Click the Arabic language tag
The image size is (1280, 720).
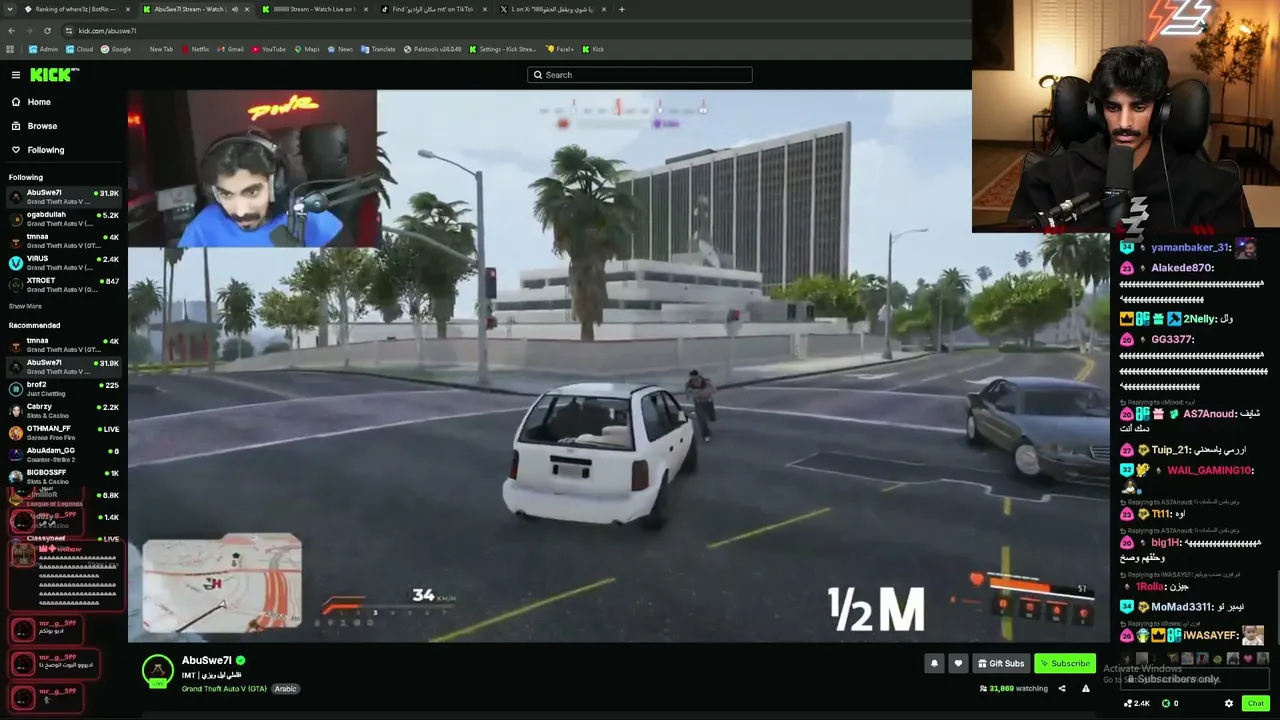[x=285, y=689]
